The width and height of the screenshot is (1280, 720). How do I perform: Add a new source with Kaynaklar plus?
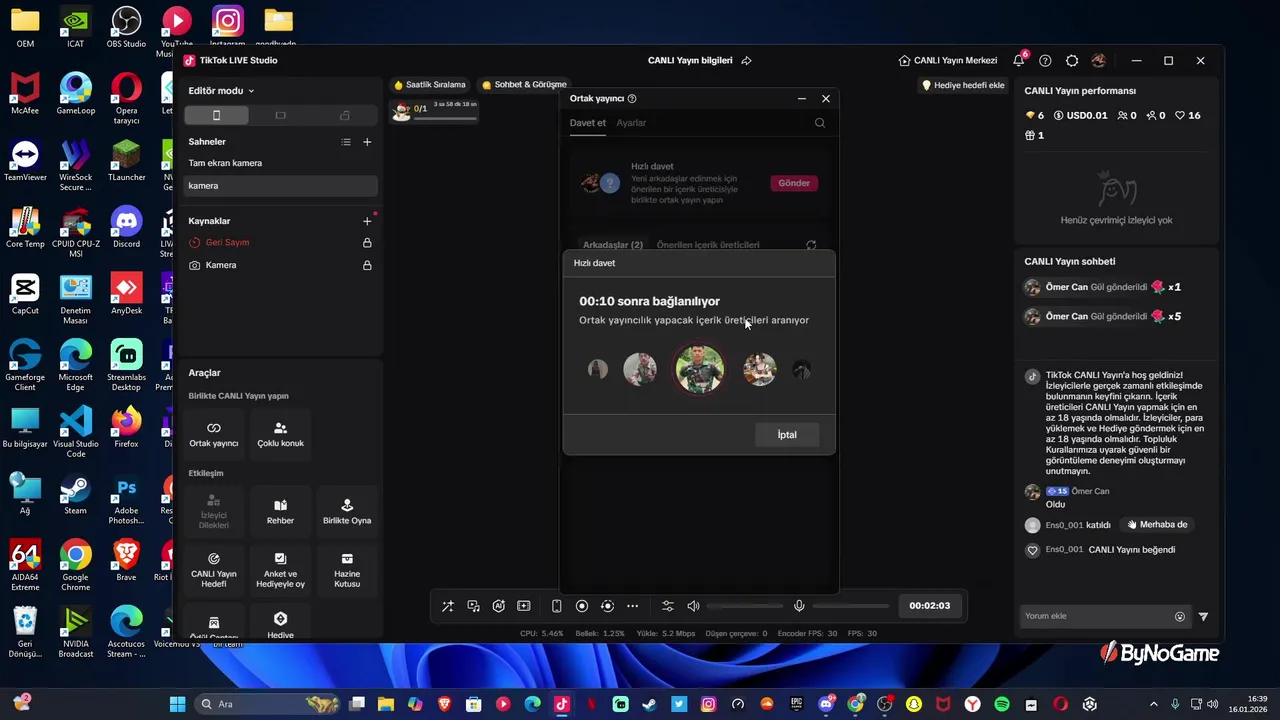click(367, 221)
